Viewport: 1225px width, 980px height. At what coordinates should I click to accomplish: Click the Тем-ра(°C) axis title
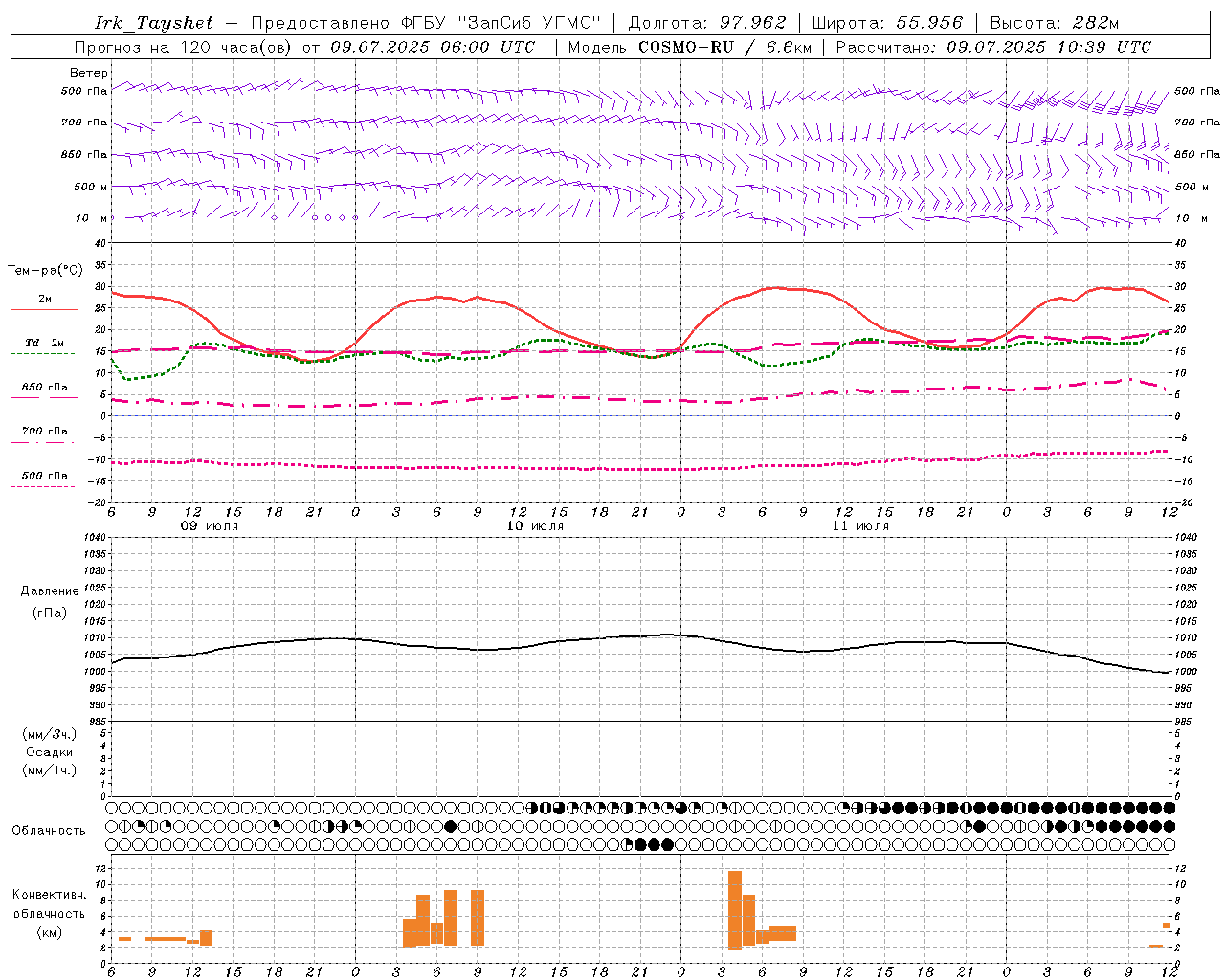point(45,271)
